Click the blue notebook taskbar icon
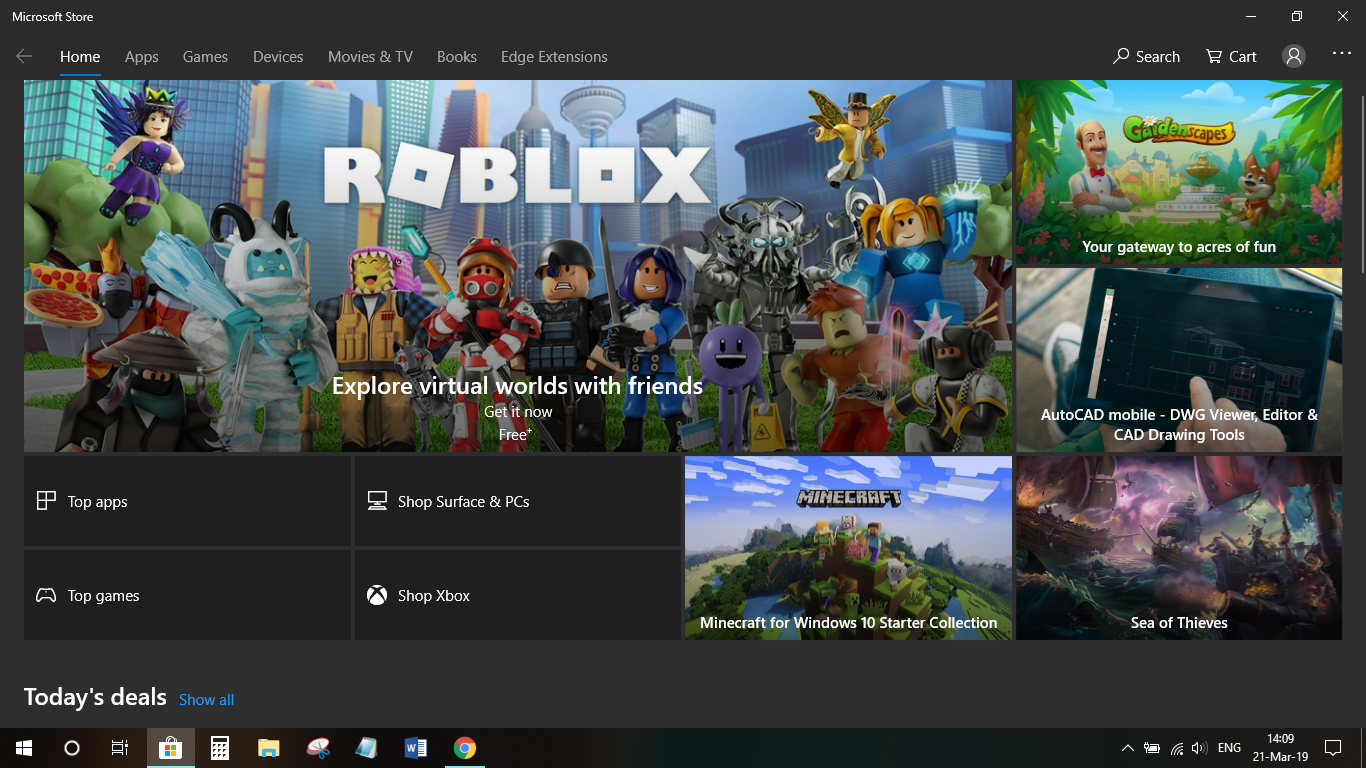Viewport: 1366px width, 768px height. pos(367,748)
